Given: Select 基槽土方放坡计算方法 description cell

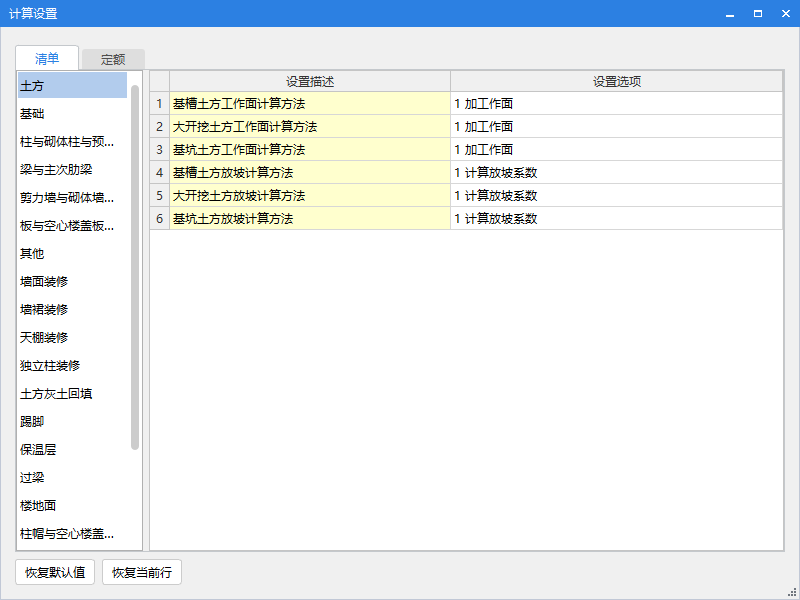Looking at the screenshot, I should coord(310,172).
